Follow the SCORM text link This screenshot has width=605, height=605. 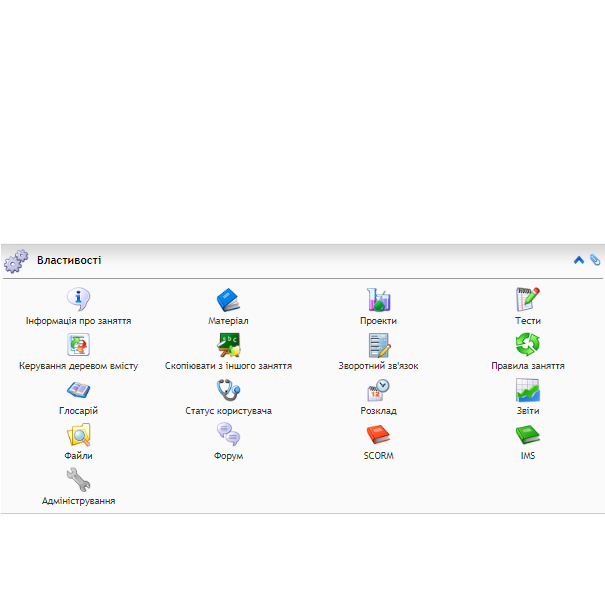pos(378,456)
